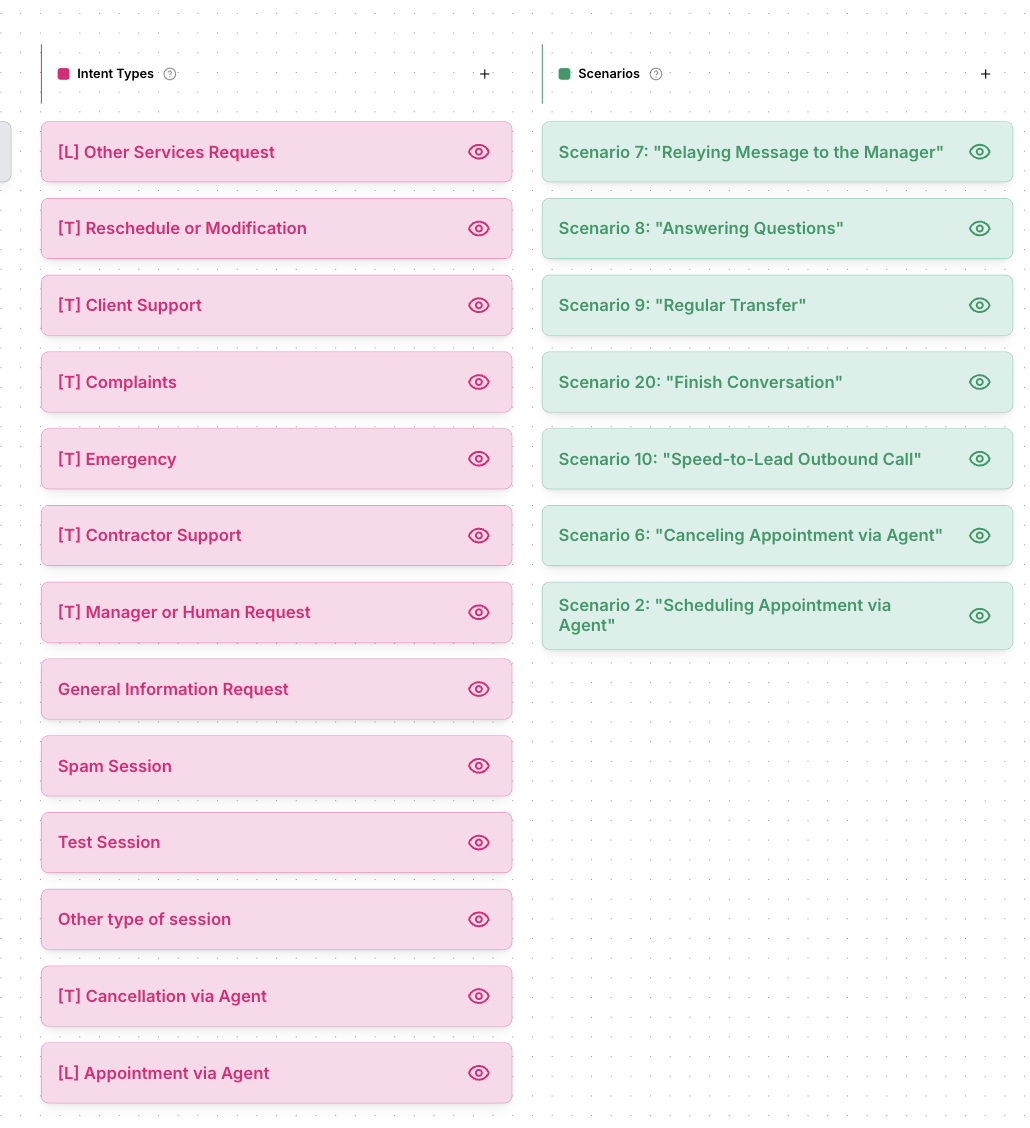The height and width of the screenshot is (1128, 1030).
Task: Open the [T] Reschedule or Modification card
Action: point(276,229)
